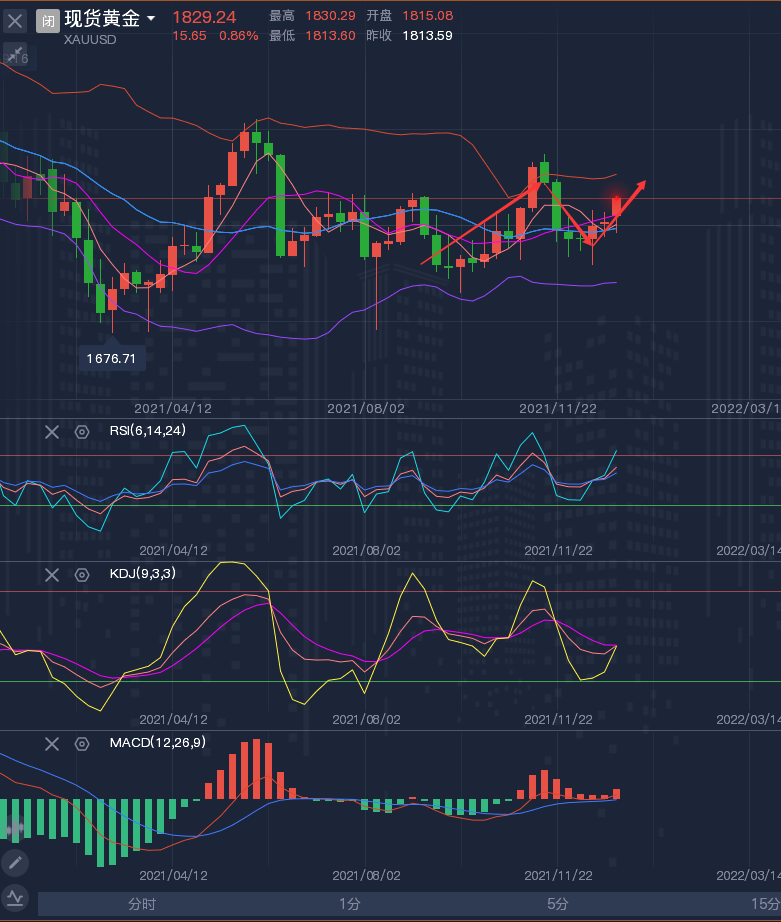
Task: Expand the 现货黄金 symbol dropdown
Action: [x=151, y=19]
